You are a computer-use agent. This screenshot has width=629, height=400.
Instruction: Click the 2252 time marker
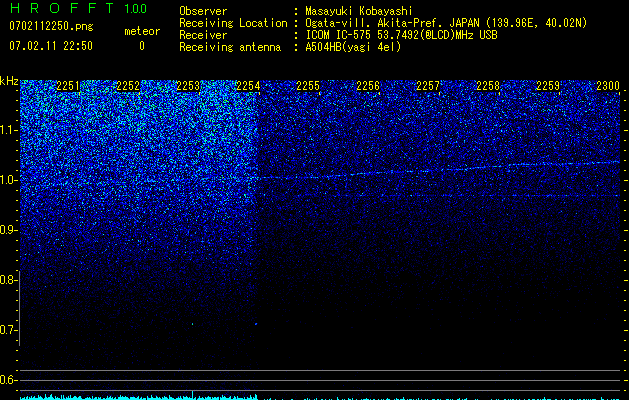[128, 86]
